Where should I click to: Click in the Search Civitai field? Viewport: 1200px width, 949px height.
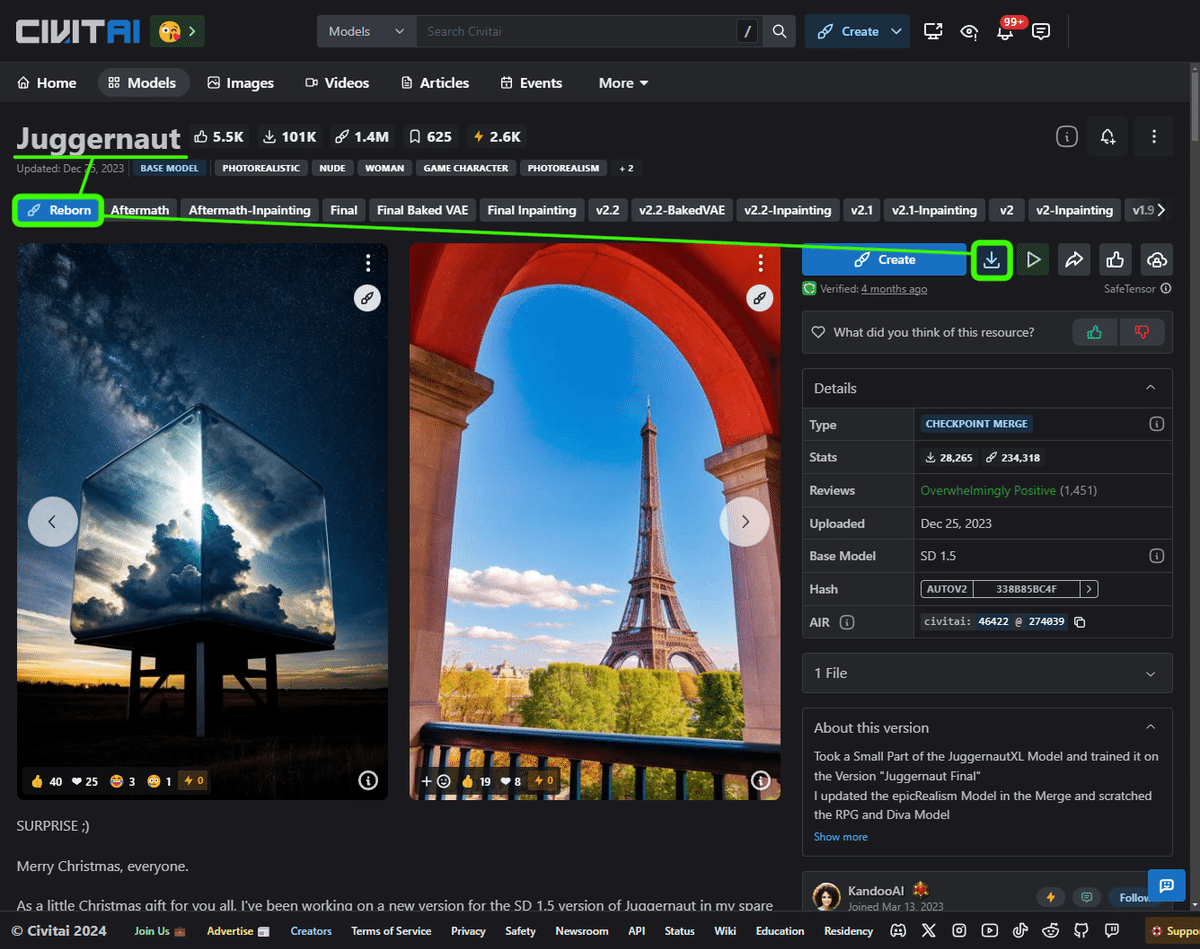click(576, 31)
